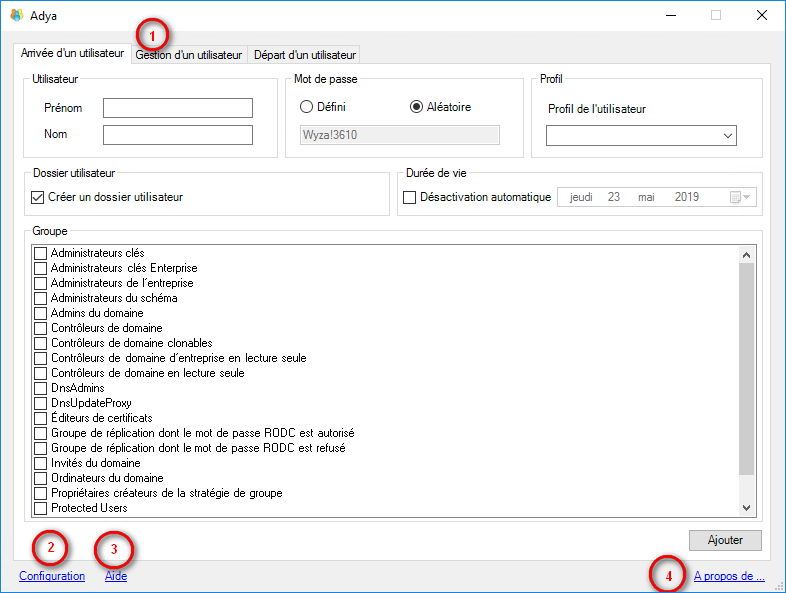Check the Admins du domaine group
Viewport: 786px width, 593px height.
pos(41,313)
